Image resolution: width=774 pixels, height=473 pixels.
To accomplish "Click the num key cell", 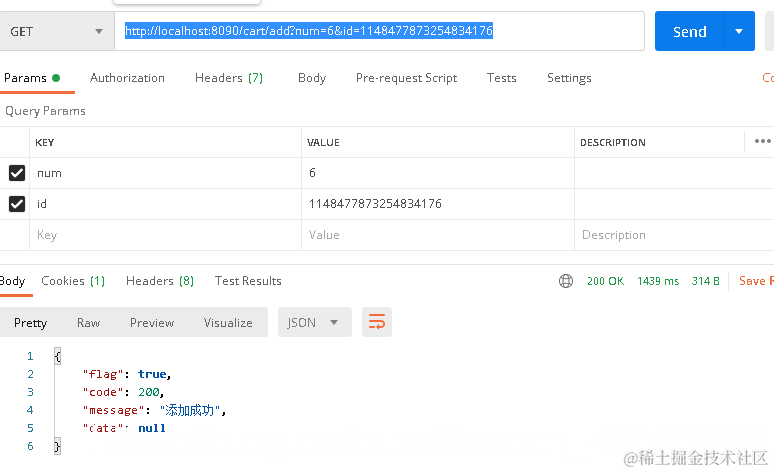I will click(165, 173).
